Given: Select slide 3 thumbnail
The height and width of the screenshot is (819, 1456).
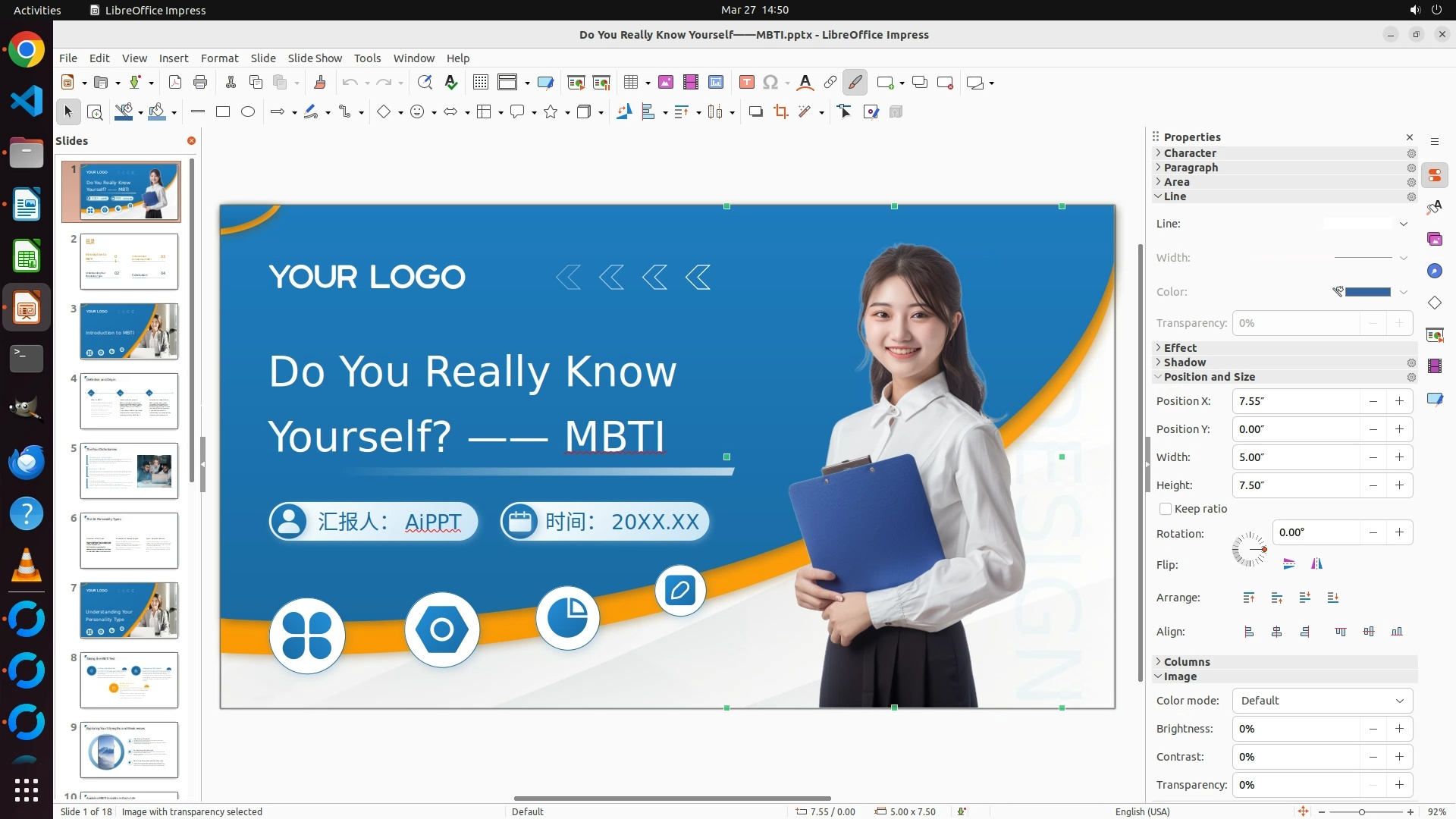Looking at the screenshot, I should 129,331.
